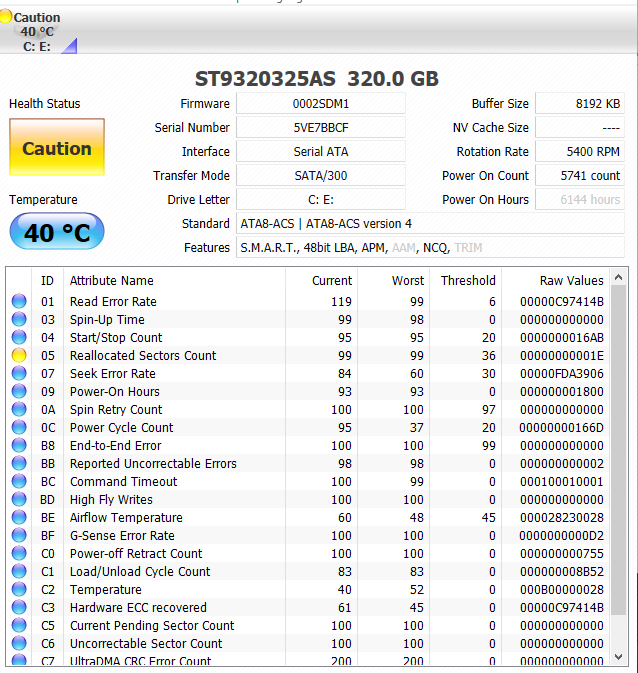Select the Airflow Temperature attribute name
The height and width of the screenshot is (673, 638).
pos(126,518)
